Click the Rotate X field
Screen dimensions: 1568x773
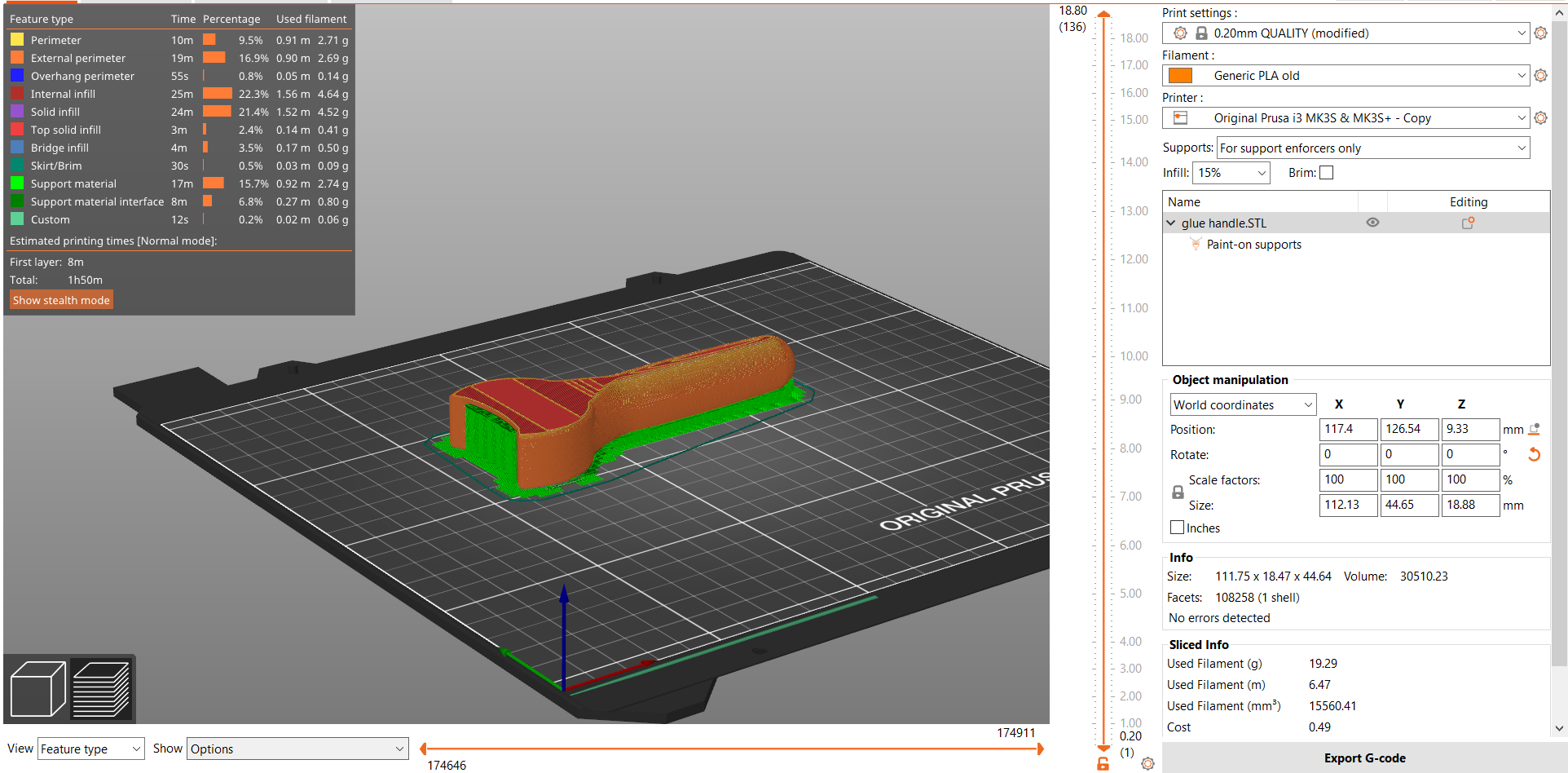click(1348, 454)
